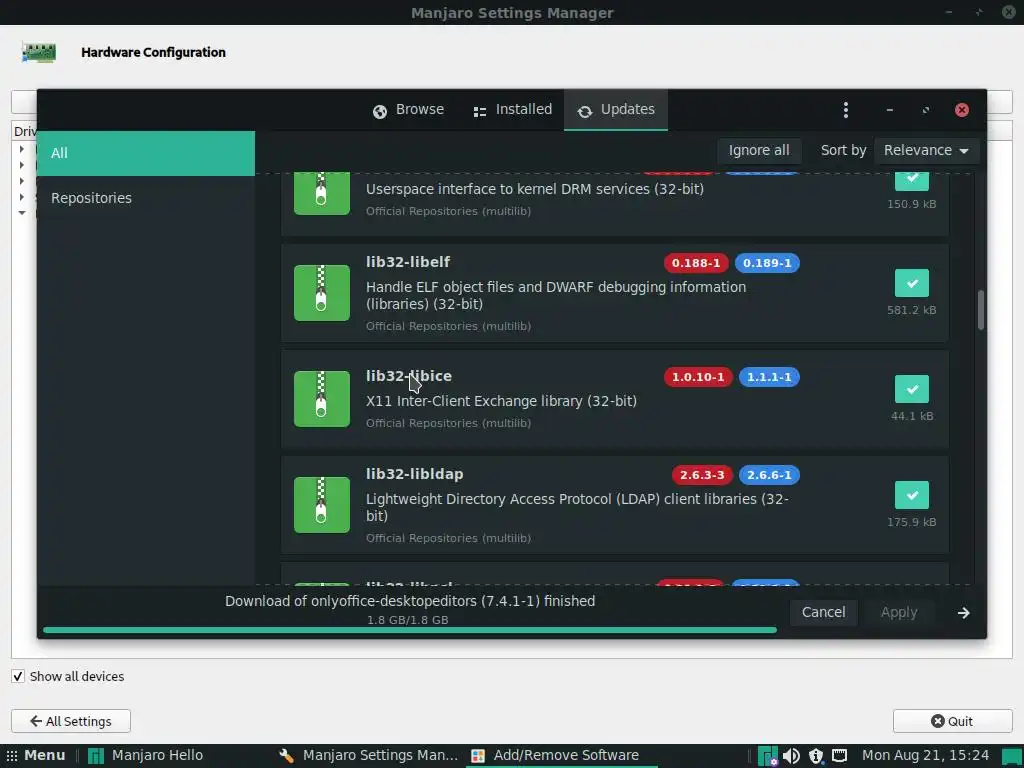Click the workspace switcher tray icon

[x=1014, y=756]
